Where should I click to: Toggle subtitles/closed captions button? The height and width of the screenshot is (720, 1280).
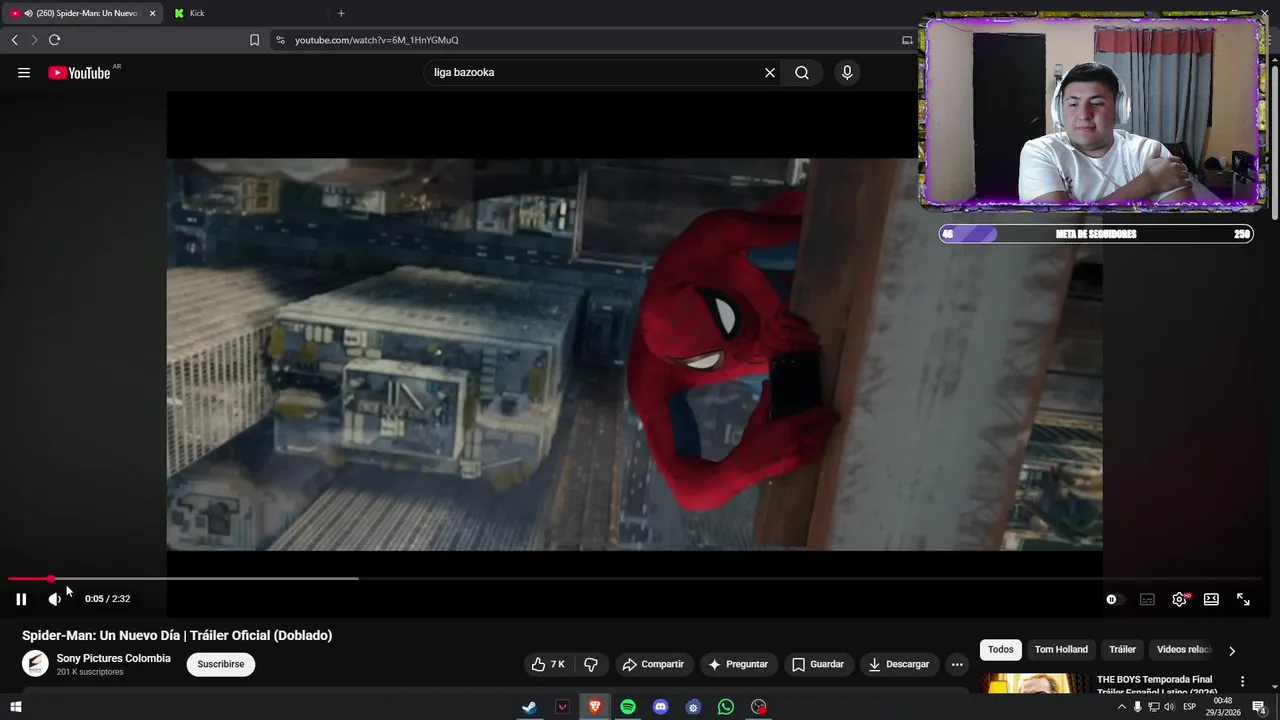click(1147, 599)
